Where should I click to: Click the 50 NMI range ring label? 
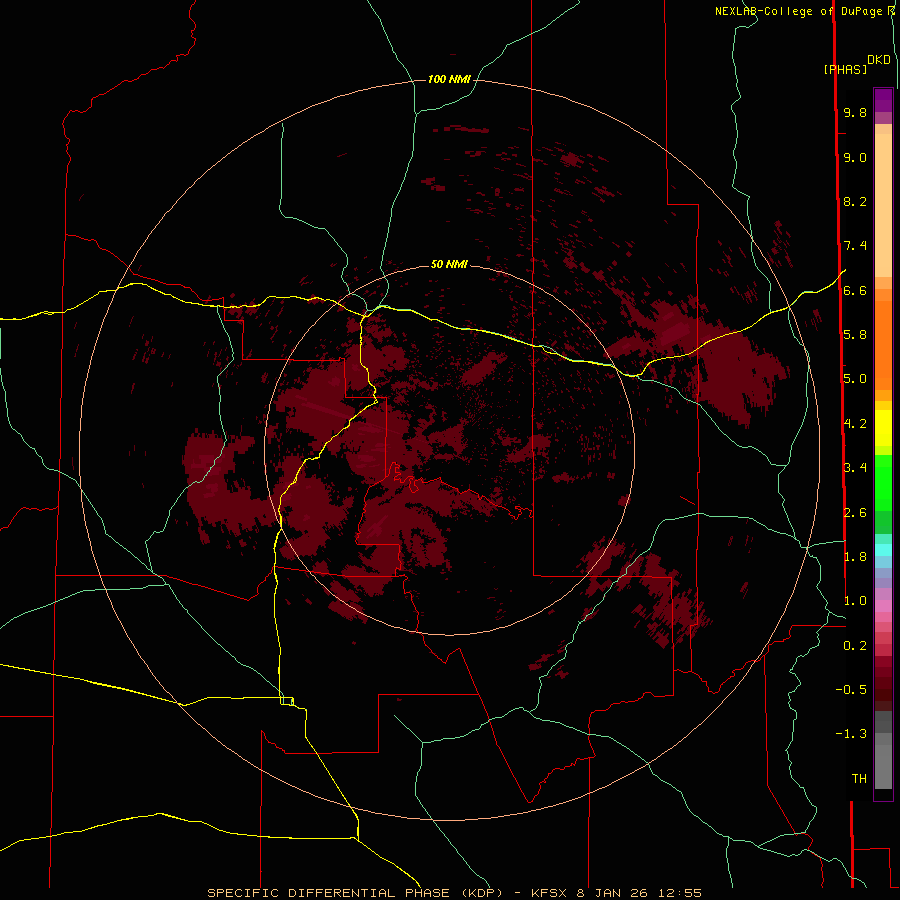(x=449, y=264)
